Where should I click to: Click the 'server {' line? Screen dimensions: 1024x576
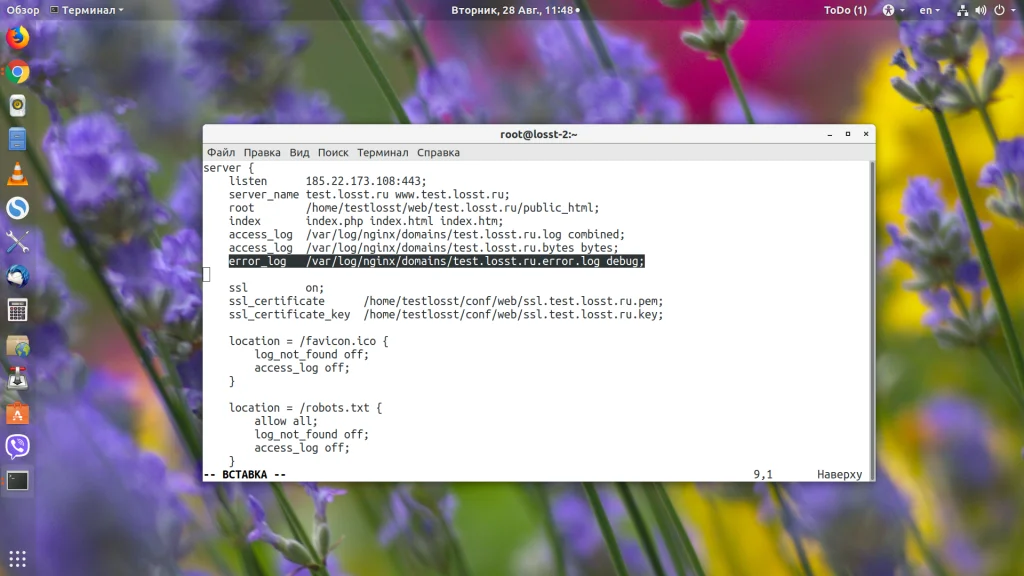coord(229,168)
